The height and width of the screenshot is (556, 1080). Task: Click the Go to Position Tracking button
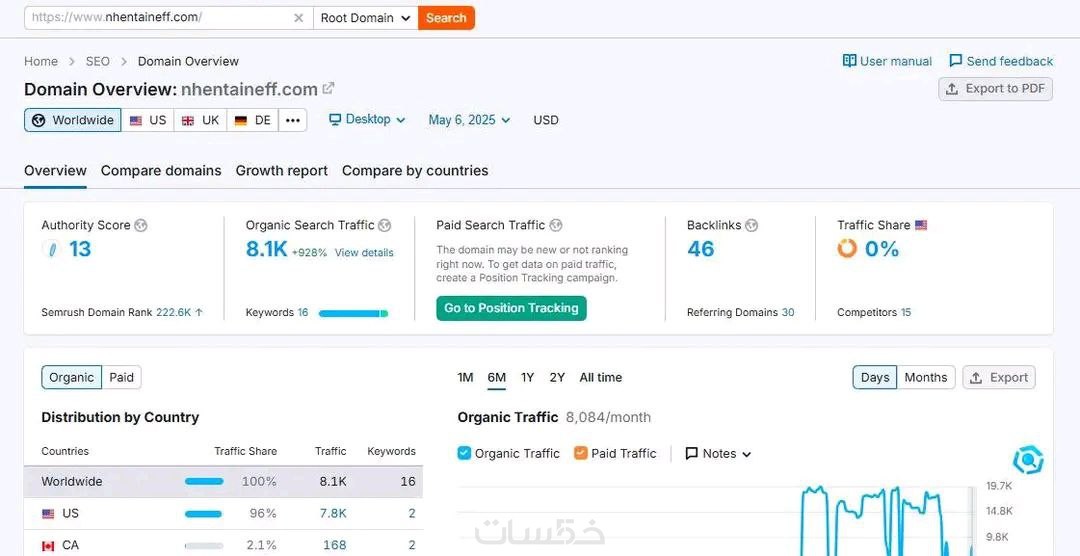click(511, 308)
